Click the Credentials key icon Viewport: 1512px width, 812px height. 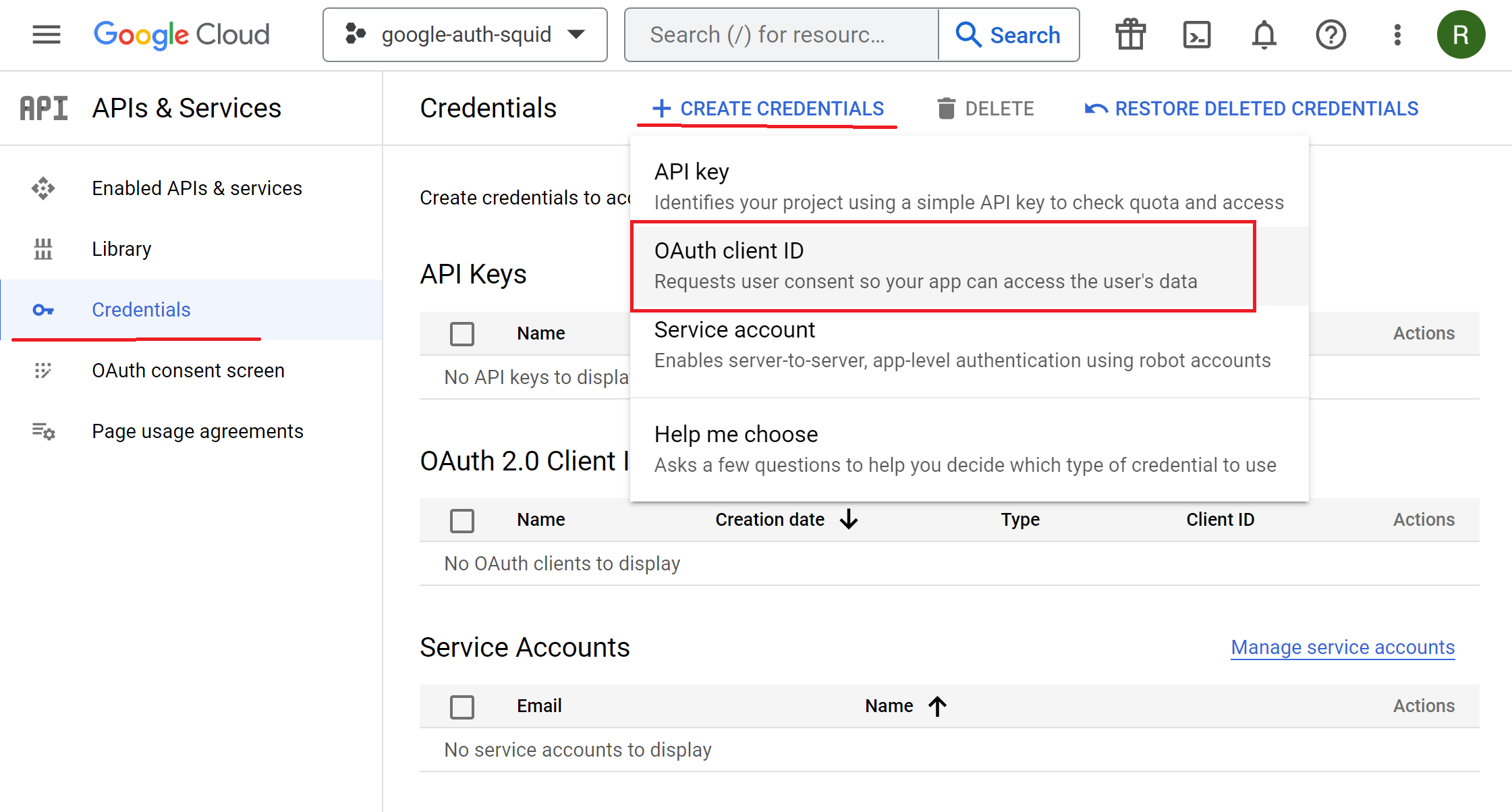pos(43,310)
